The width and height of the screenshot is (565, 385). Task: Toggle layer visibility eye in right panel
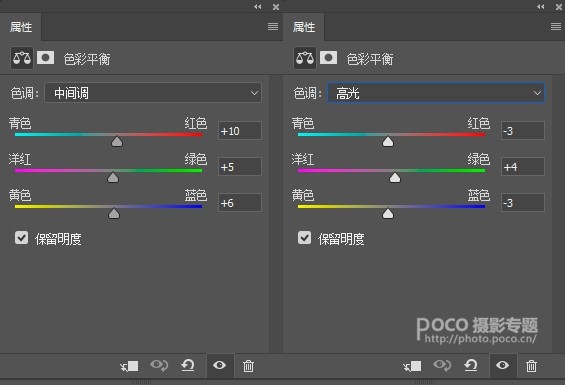tap(503, 366)
